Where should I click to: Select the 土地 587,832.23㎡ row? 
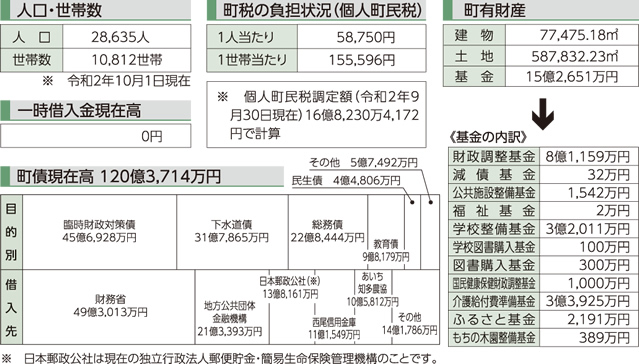[541, 56]
